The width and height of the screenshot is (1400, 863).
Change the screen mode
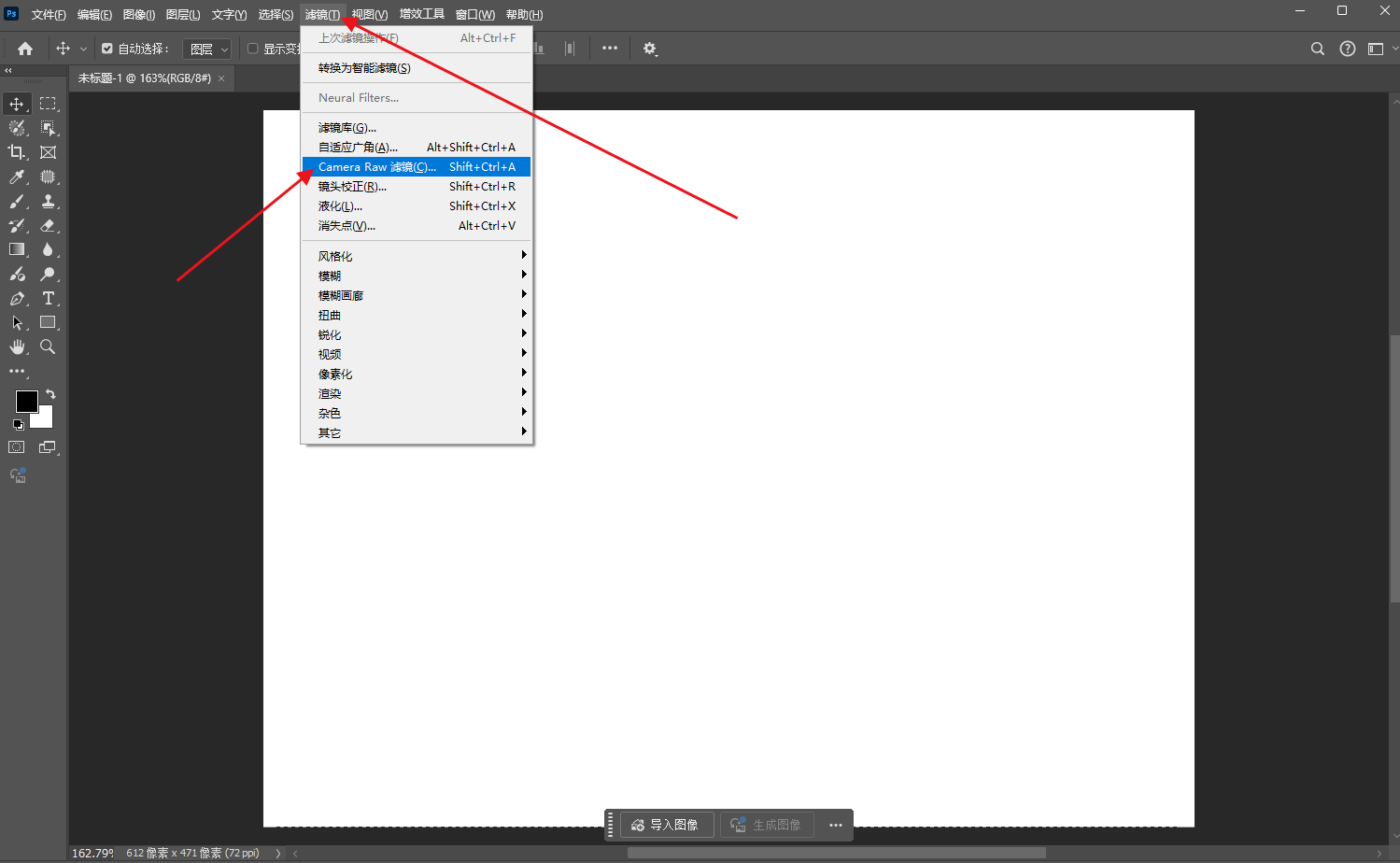[48, 447]
